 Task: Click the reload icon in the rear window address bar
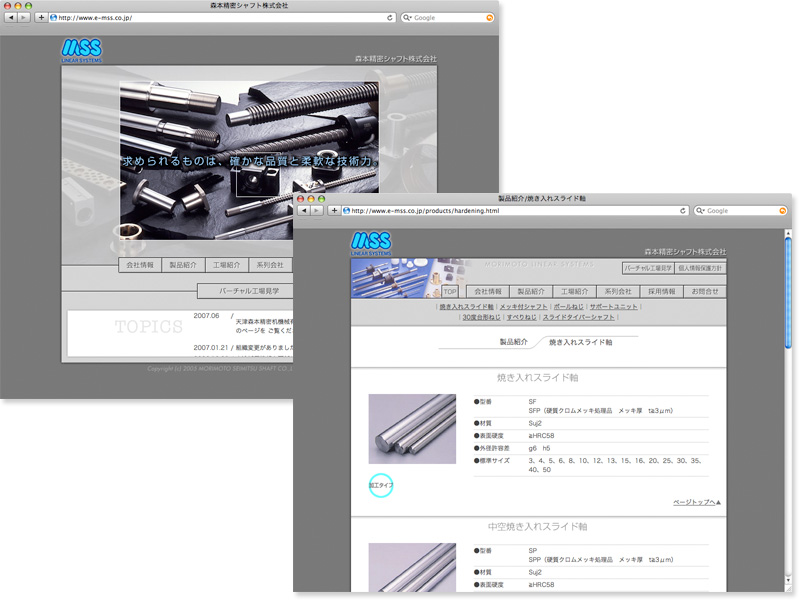point(389,18)
